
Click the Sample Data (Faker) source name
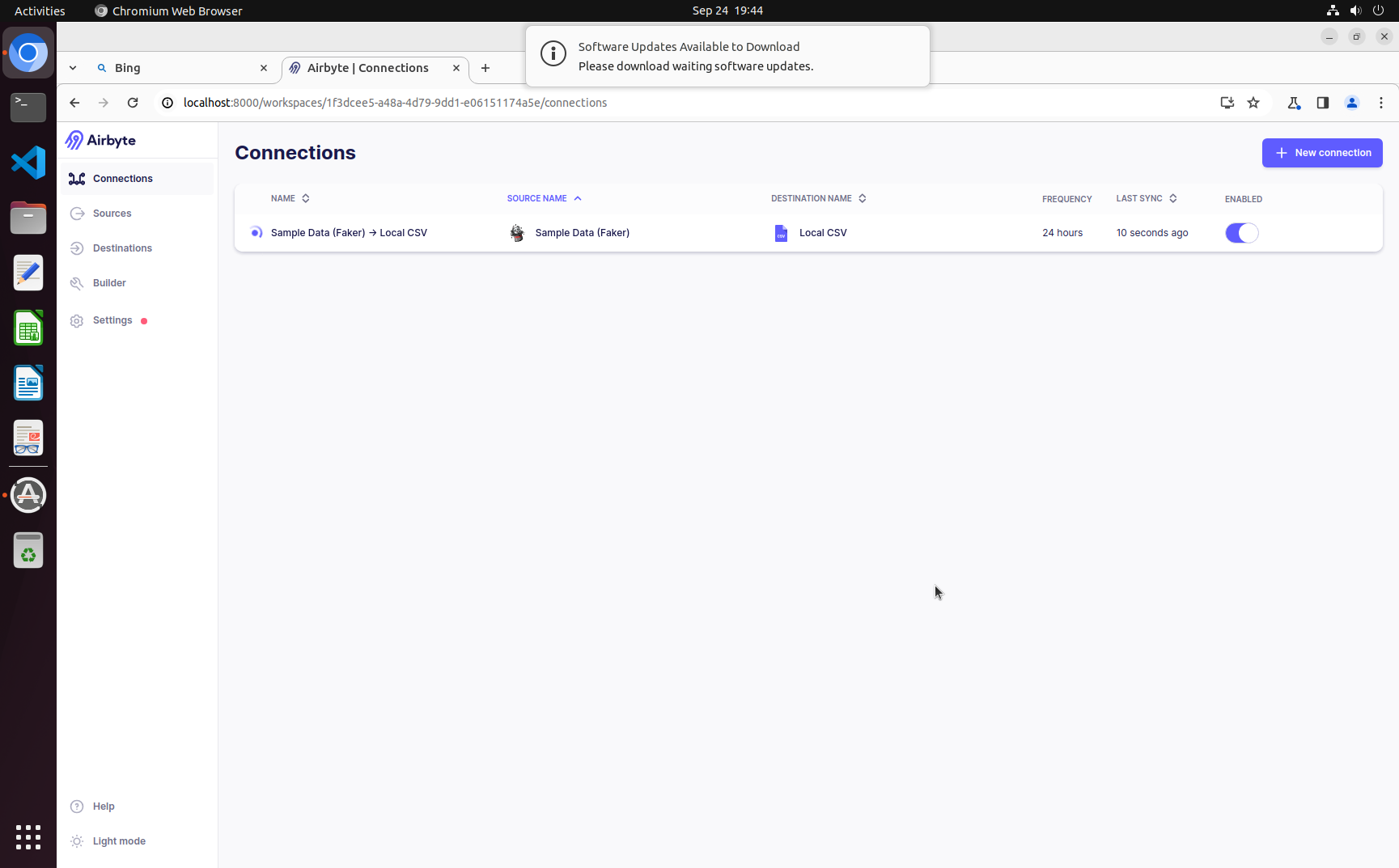tap(583, 233)
